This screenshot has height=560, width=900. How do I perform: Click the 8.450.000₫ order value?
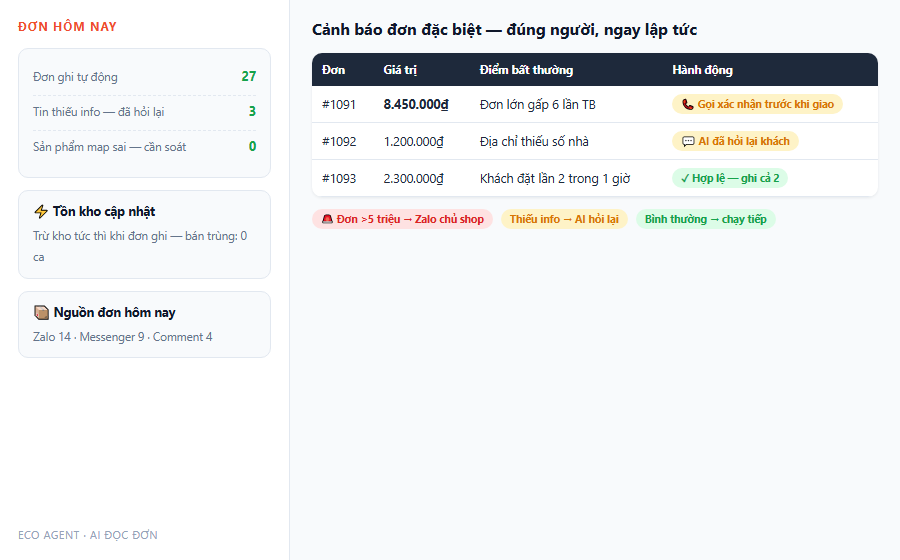[x=416, y=104]
